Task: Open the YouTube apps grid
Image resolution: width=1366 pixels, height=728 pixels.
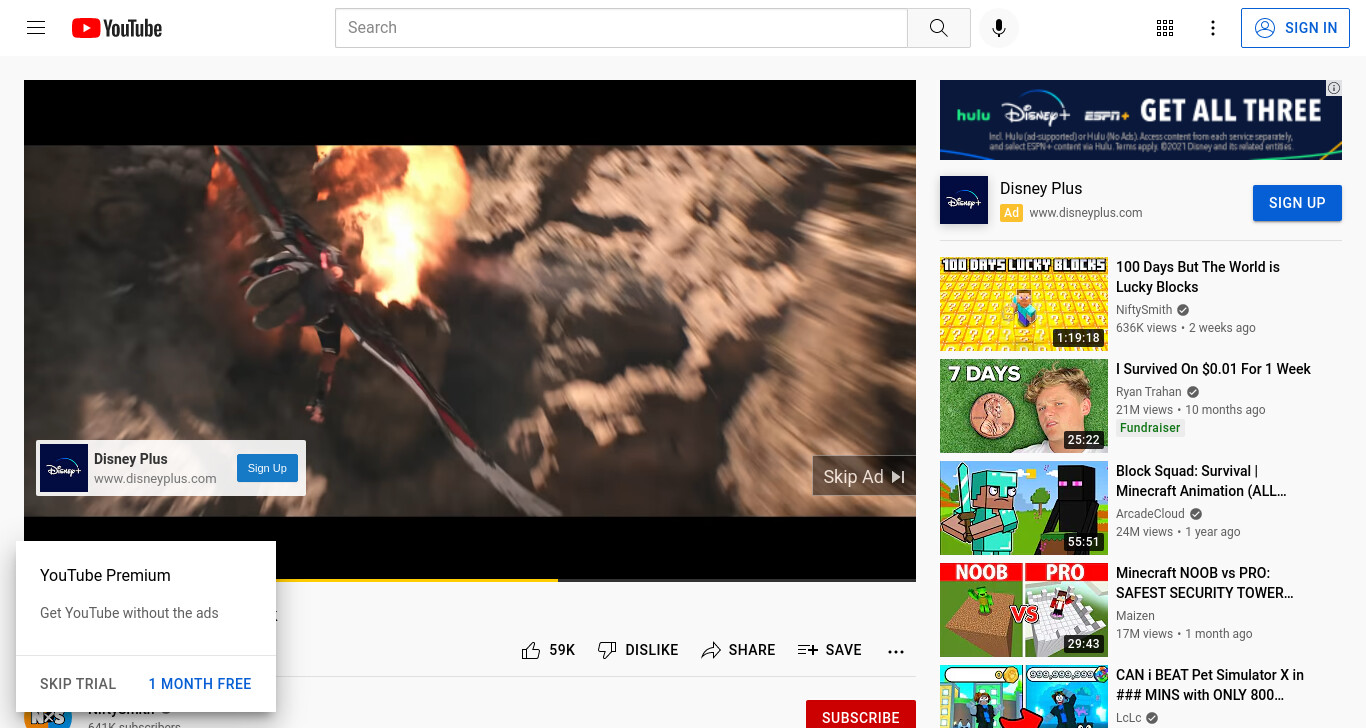Action: [x=1165, y=28]
